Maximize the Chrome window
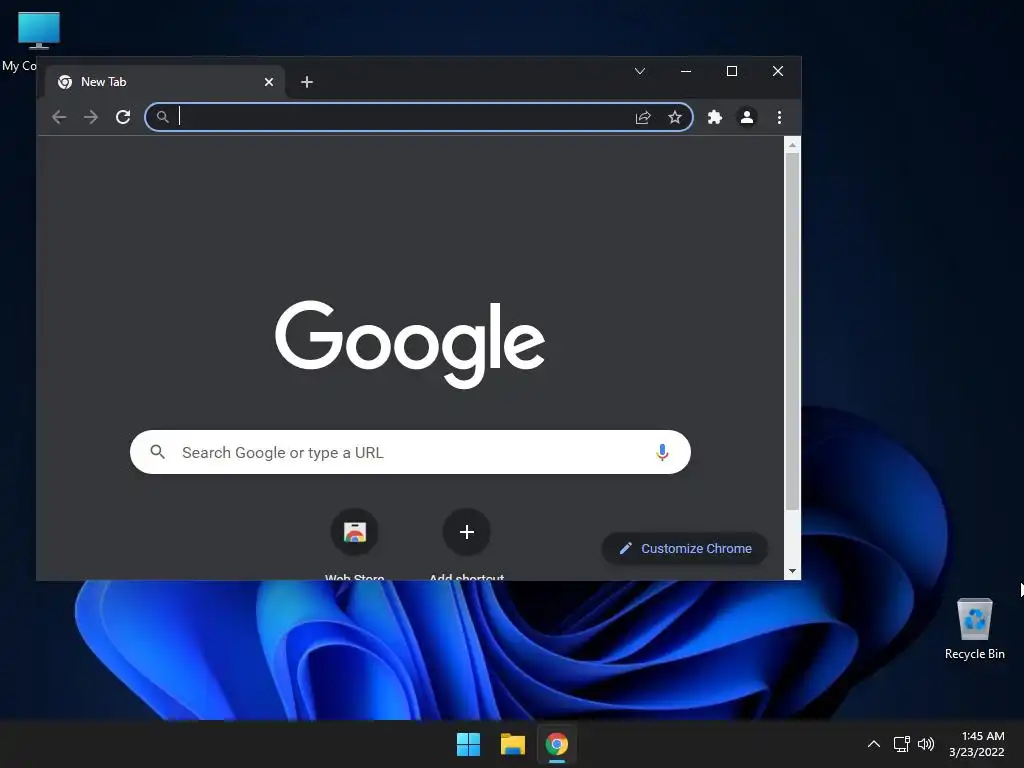 [732, 71]
